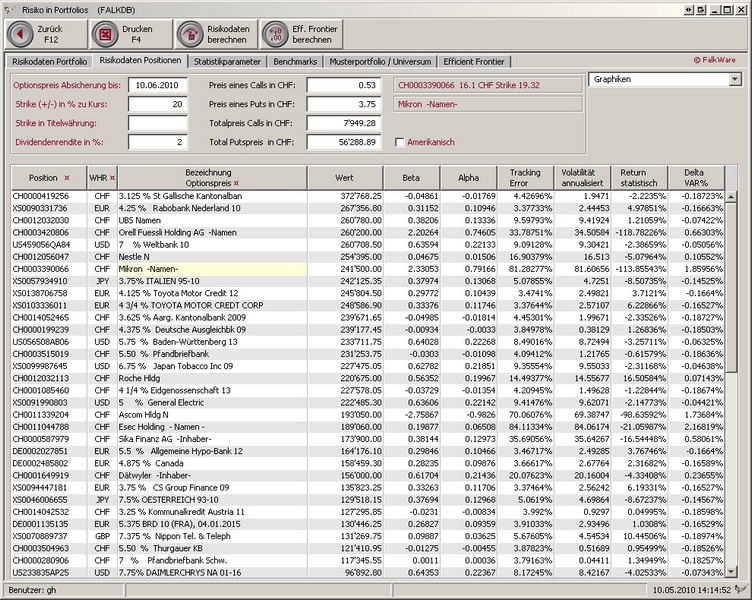
Task: Click the Optionspreis Absicherung bis date field
Action: point(158,85)
